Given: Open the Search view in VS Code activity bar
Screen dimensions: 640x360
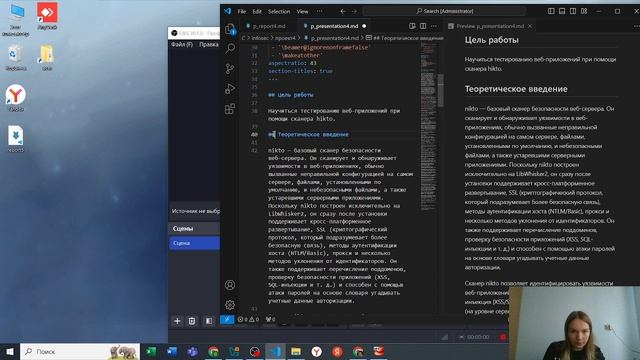Looking at the screenshot, I should coord(230,49).
